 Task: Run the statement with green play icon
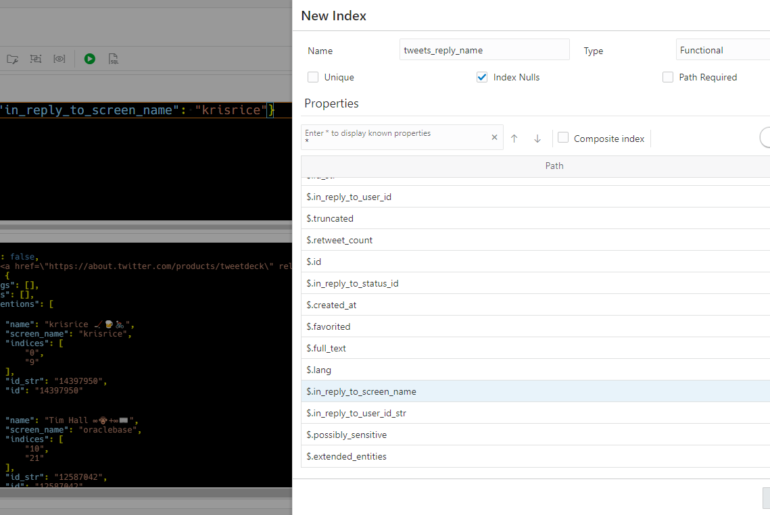[89, 59]
